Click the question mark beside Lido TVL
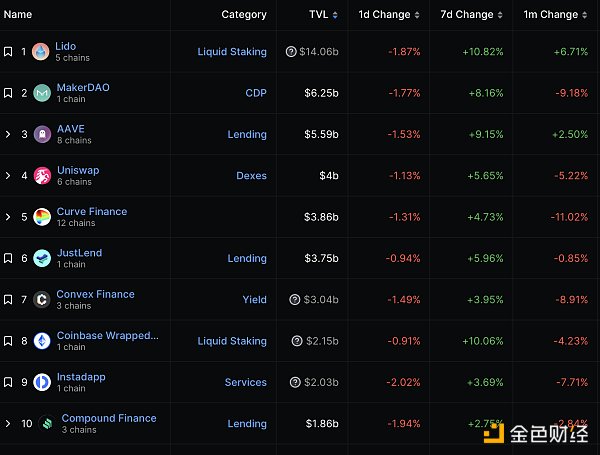The height and width of the screenshot is (455, 600). (x=291, y=52)
